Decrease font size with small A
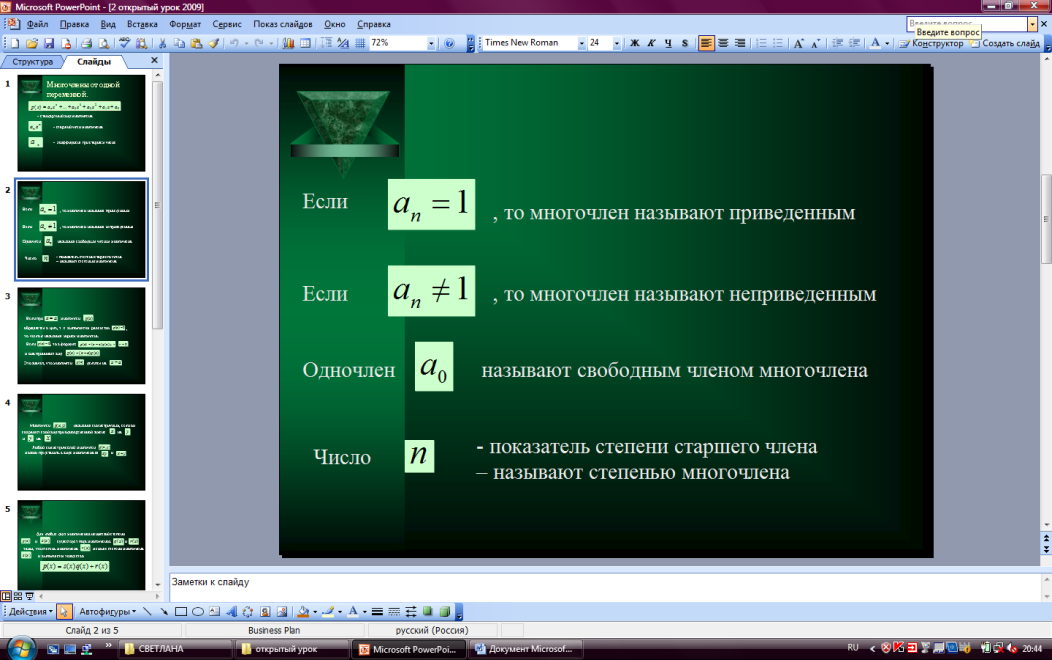 tap(815, 43)
